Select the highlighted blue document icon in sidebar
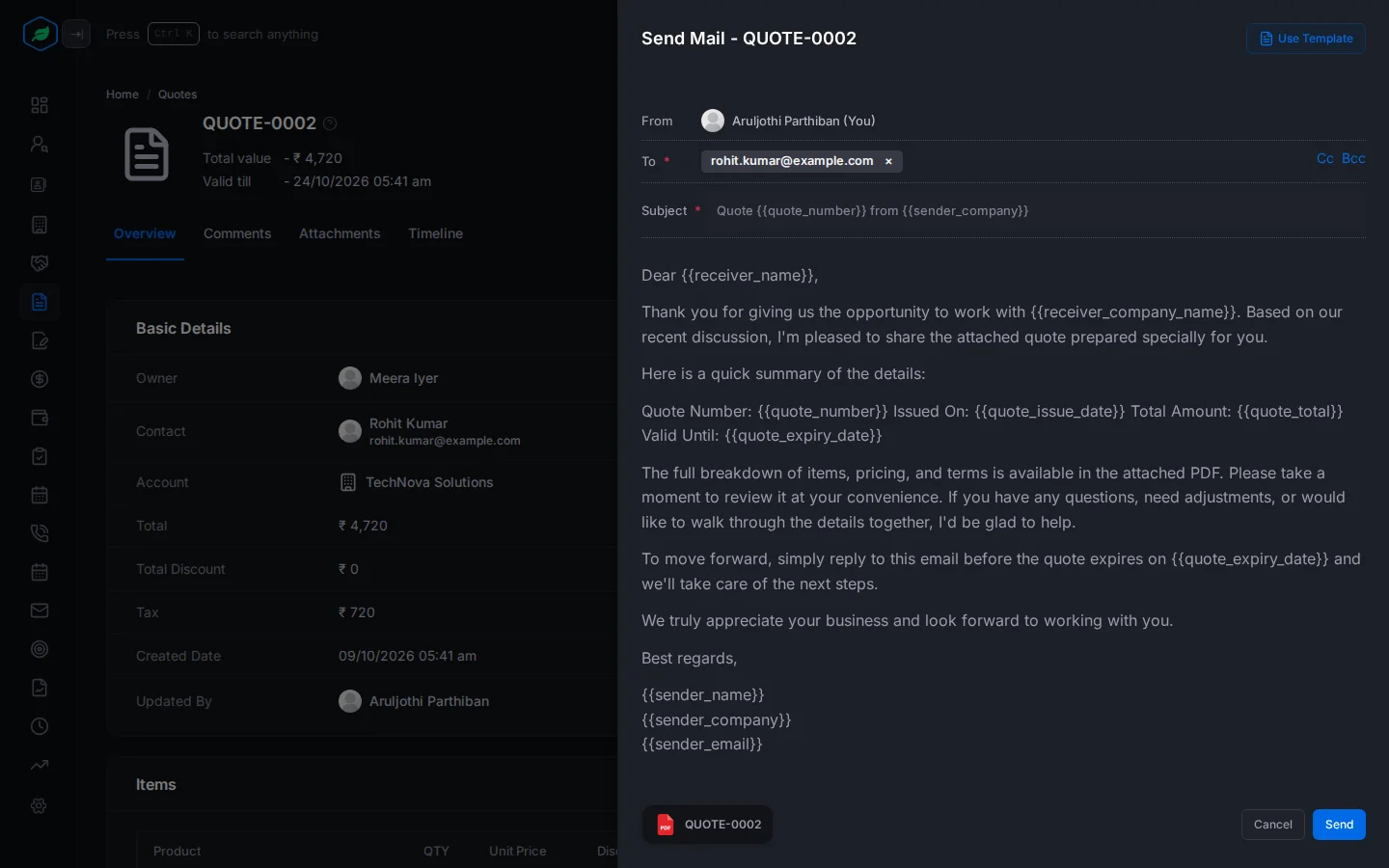This screenshot has width=1389, height=868. [40, 302]
